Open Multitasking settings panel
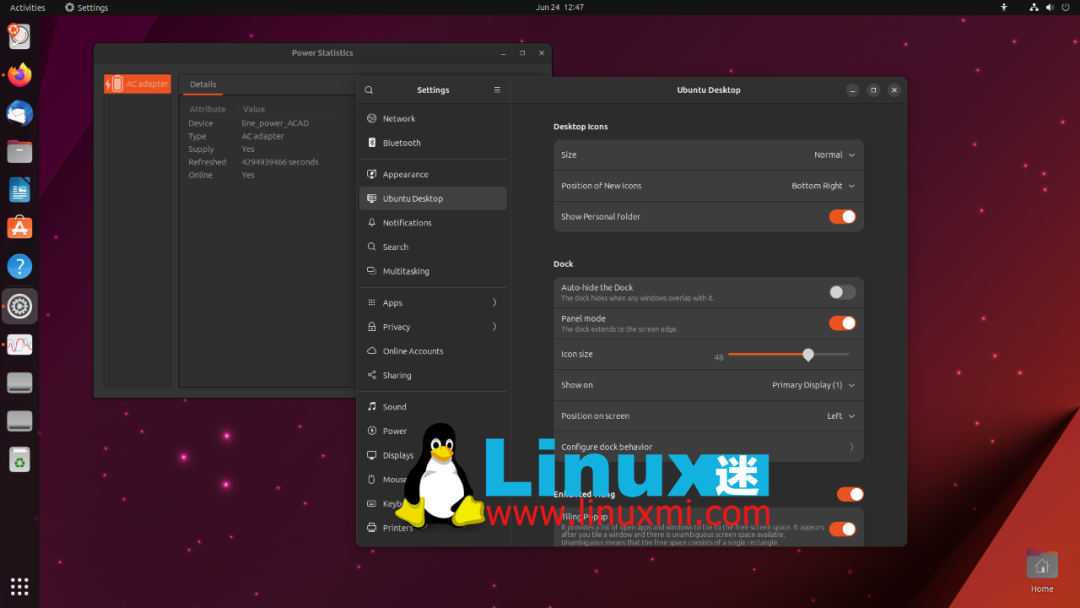The height and width of the screenshot is (608, 1080). click(x=433, y=271)
